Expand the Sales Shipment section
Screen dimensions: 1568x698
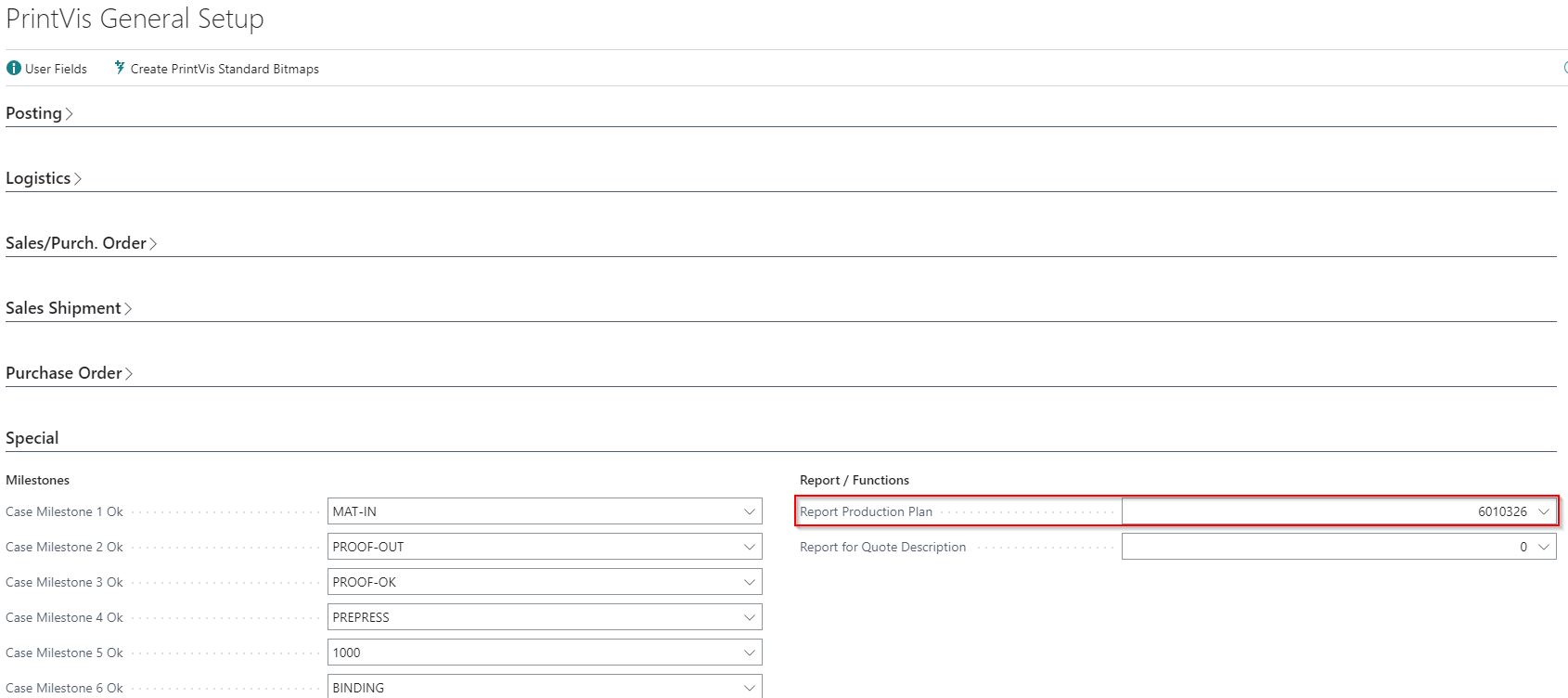click(69, 308)
